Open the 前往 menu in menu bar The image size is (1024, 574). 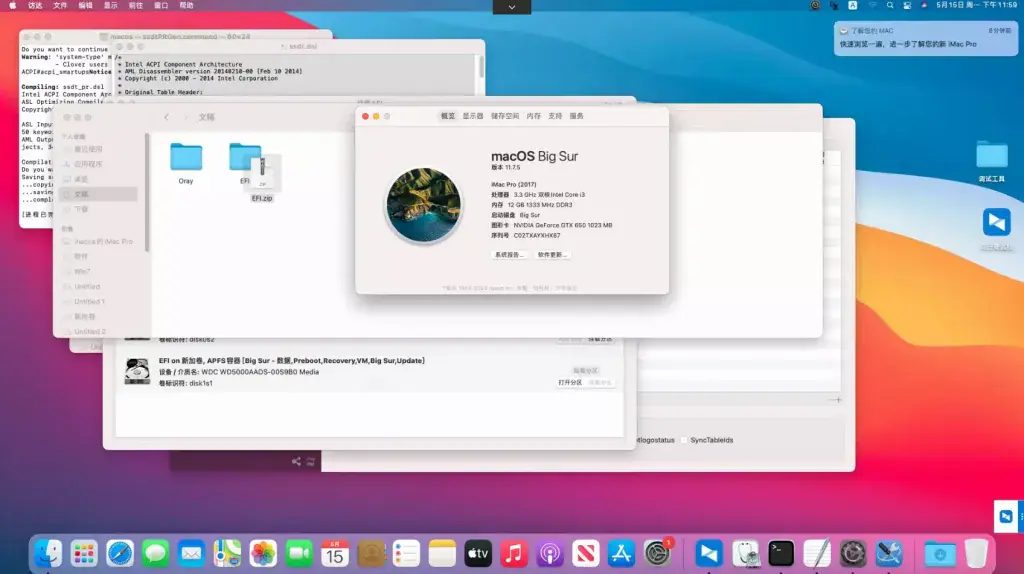click(x=136, y=5)
